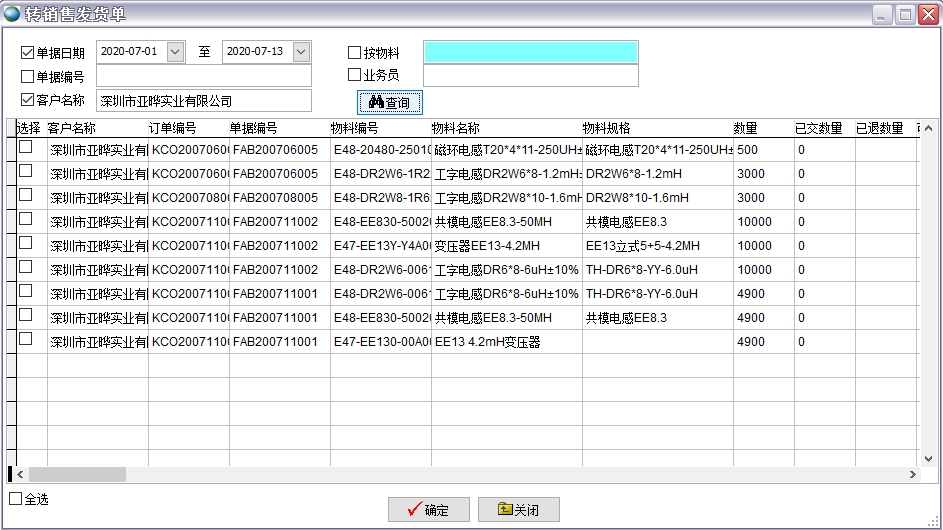
Task: Click the globe icon in title bar
Action: pyautogui.click(x=11, y=14)
